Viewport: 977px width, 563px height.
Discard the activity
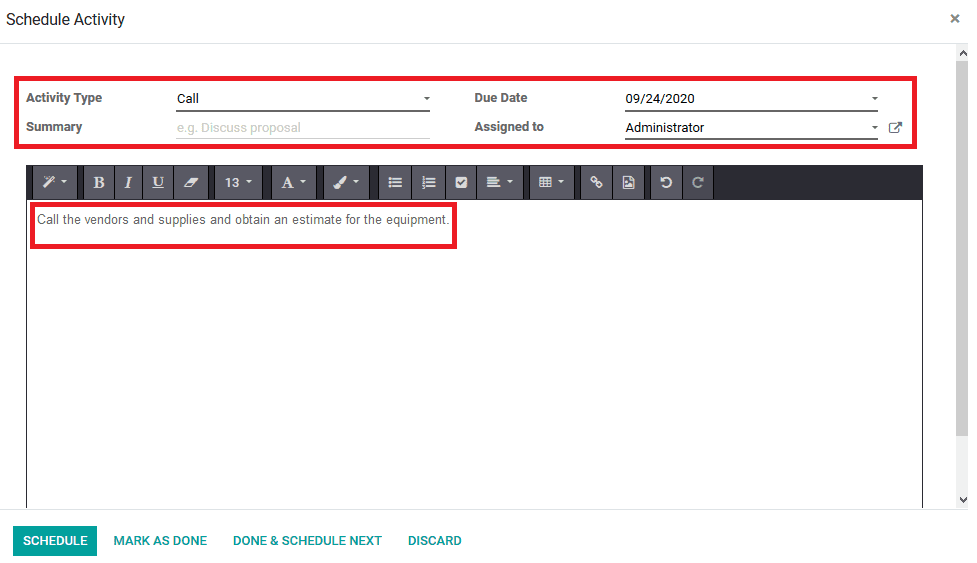click(x=434, y=541)
